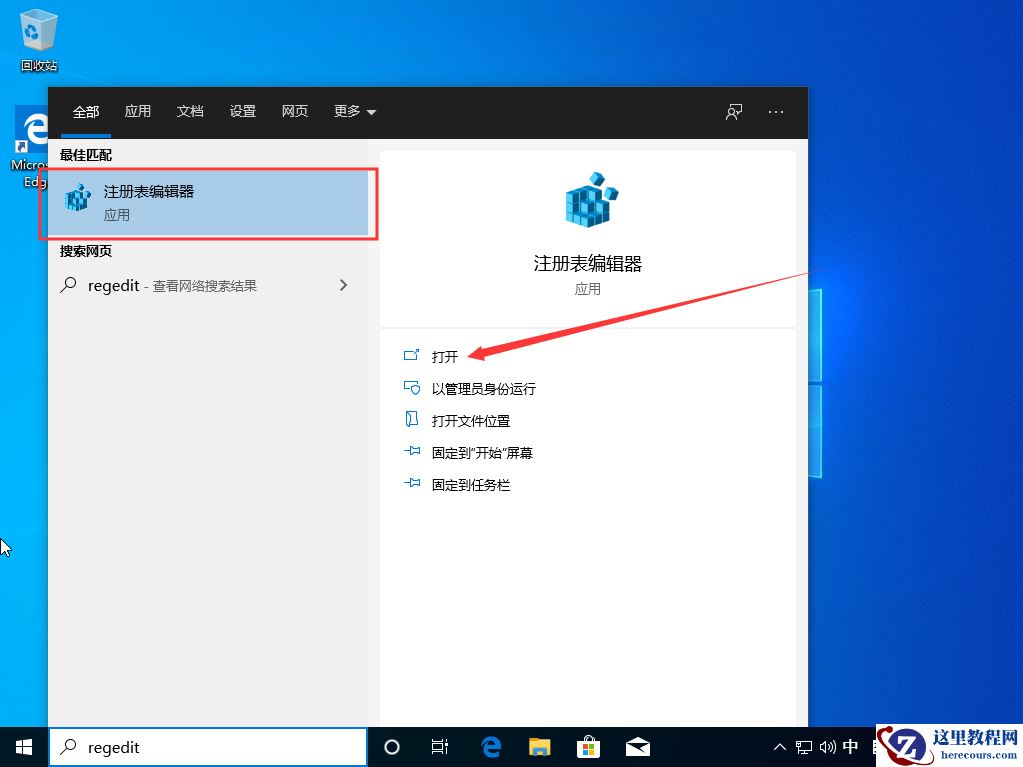Expand the regedit web search result arrow
The image size is (1023, 767).
point(343,285)
